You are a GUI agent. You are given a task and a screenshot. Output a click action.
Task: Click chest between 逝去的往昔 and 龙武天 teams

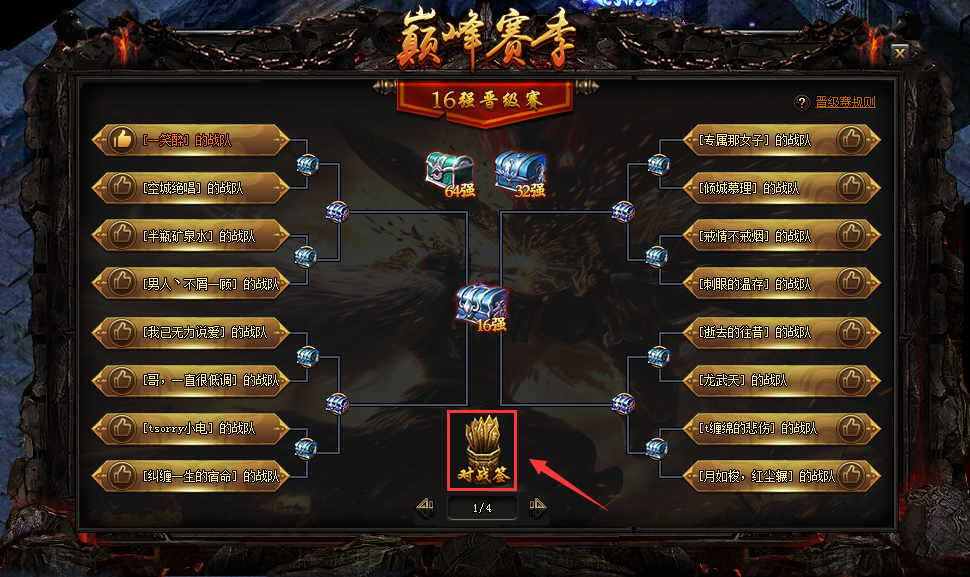(x=658, y=356)
